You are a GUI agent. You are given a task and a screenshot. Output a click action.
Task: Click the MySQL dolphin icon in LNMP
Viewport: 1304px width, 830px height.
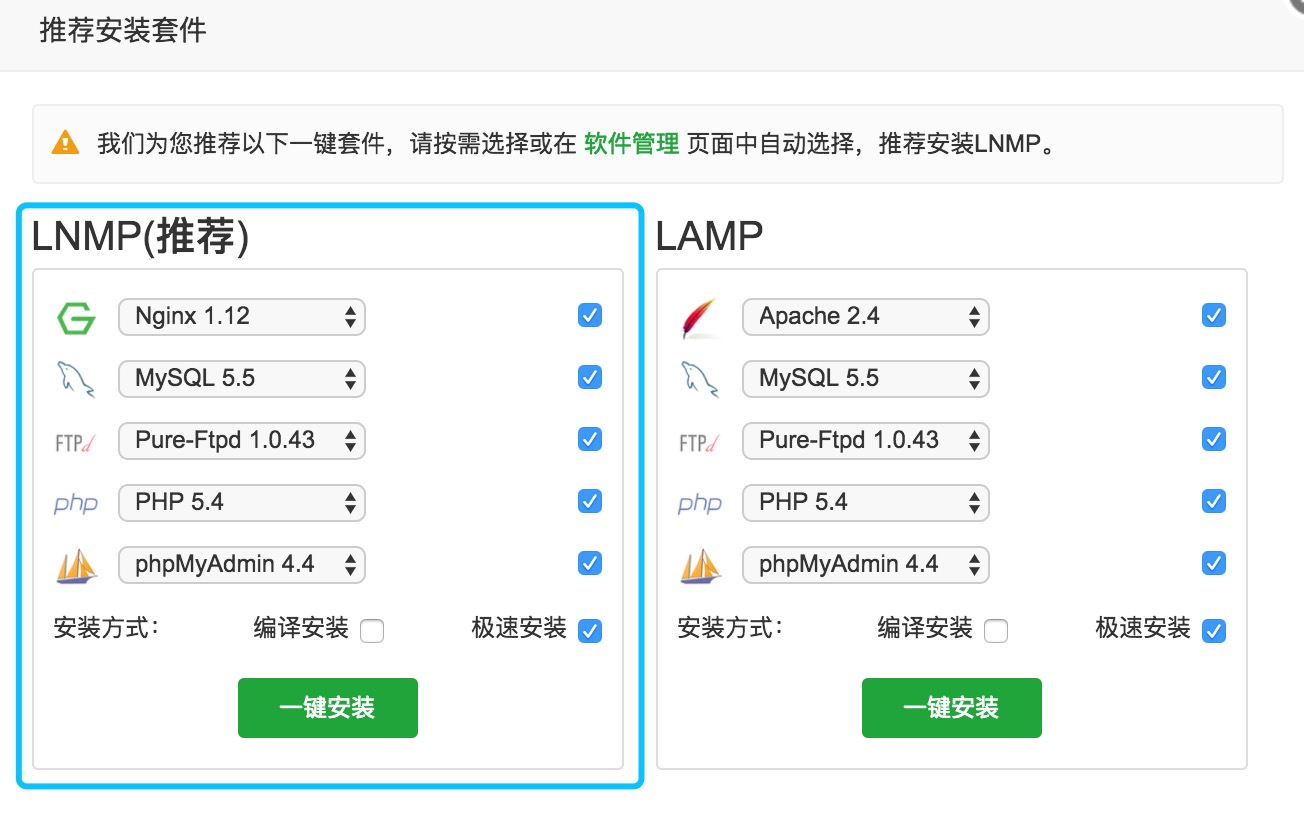coord(76,380)
